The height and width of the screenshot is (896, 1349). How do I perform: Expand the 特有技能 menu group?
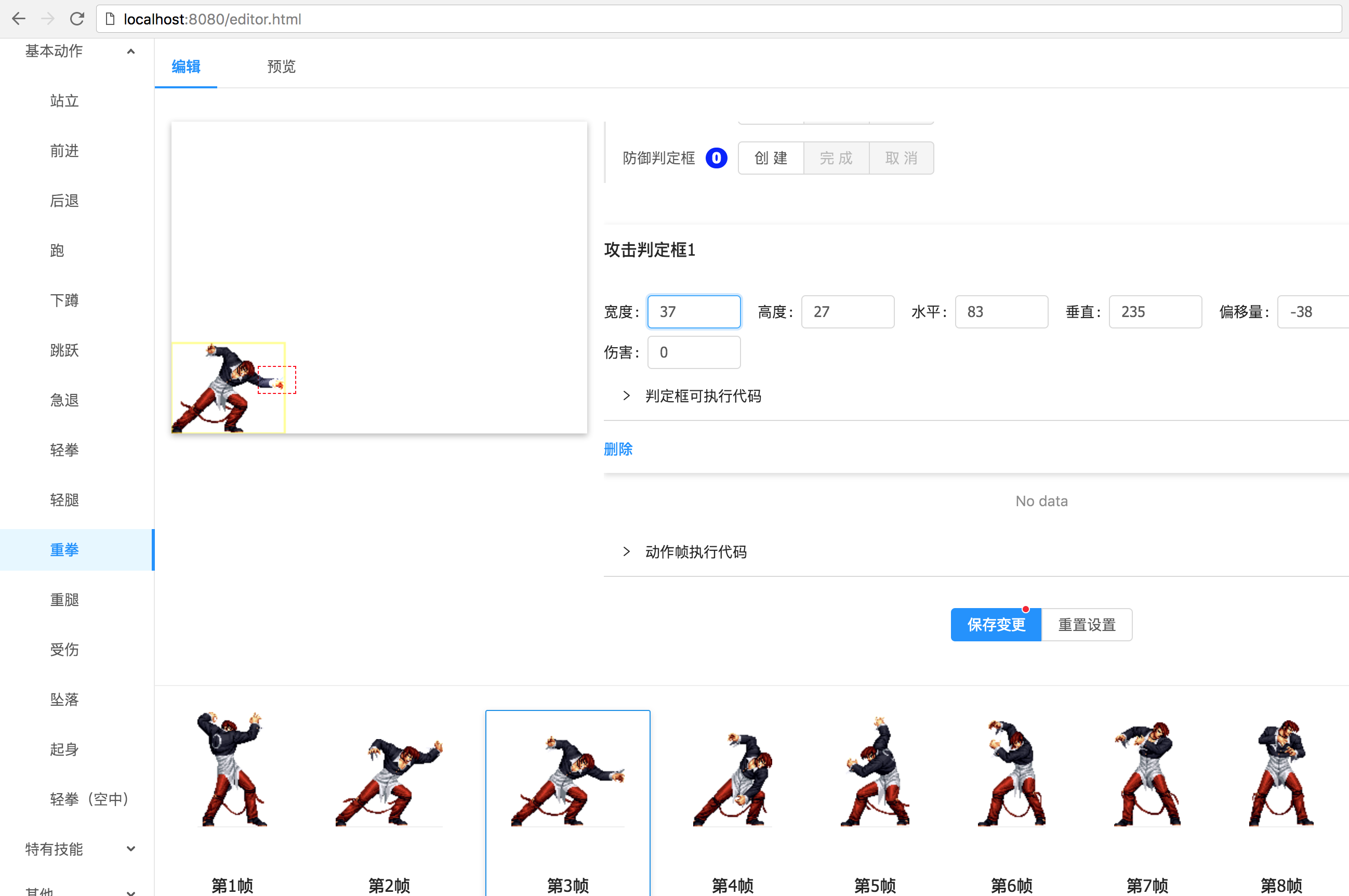click(79, 849)
